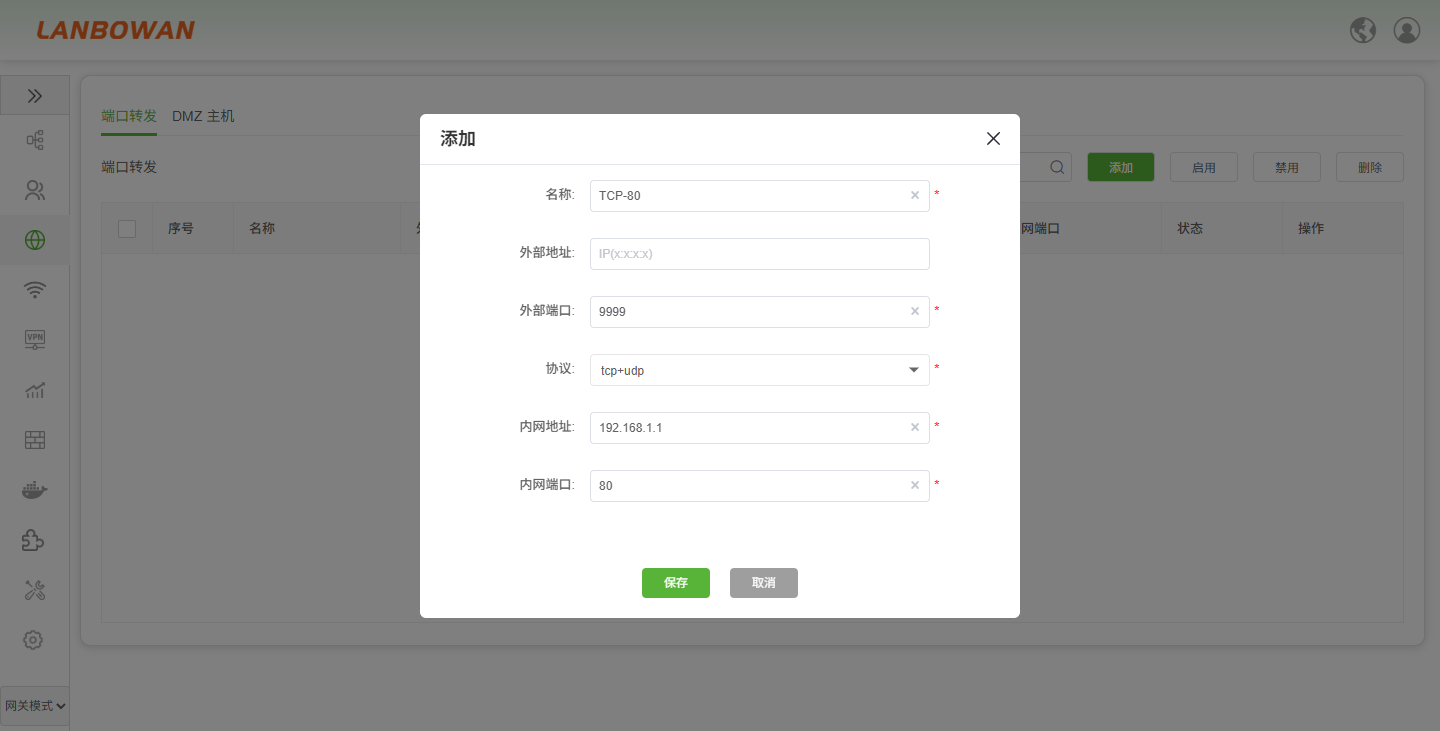This screenshot has height=731, width=1440.
Task: Click the 启用 enable button
Action: pyautogui.click(x=1204, y=167)
